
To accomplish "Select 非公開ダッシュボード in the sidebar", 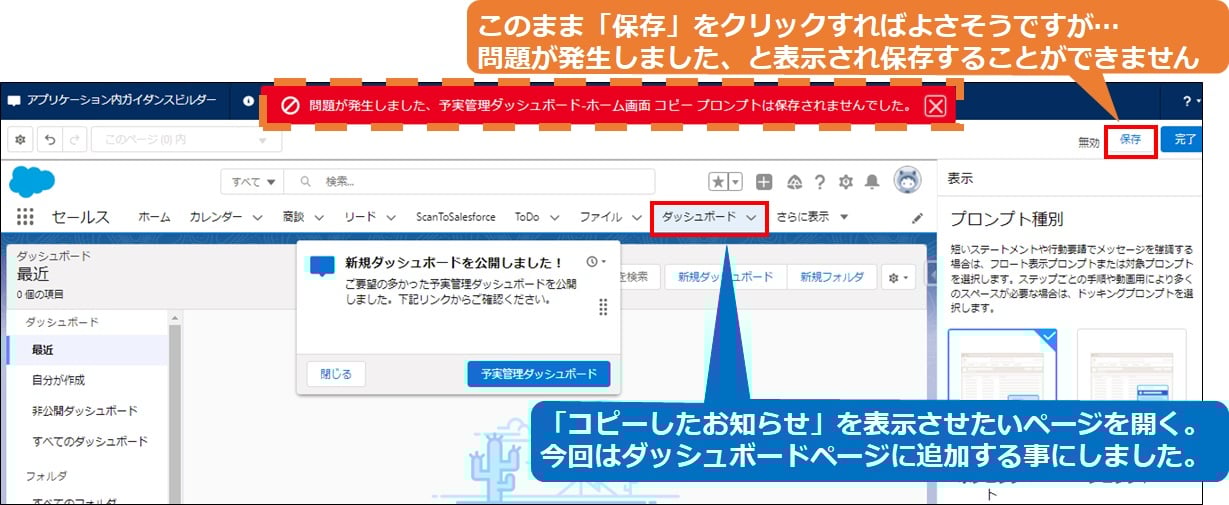I will (86, 411).
